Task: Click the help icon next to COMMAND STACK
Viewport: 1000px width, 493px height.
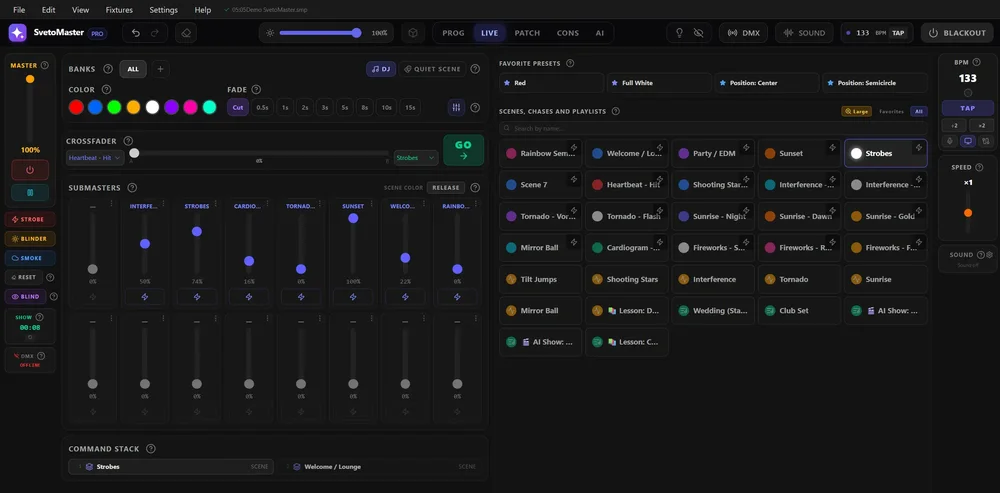Action: pos(151,449)
